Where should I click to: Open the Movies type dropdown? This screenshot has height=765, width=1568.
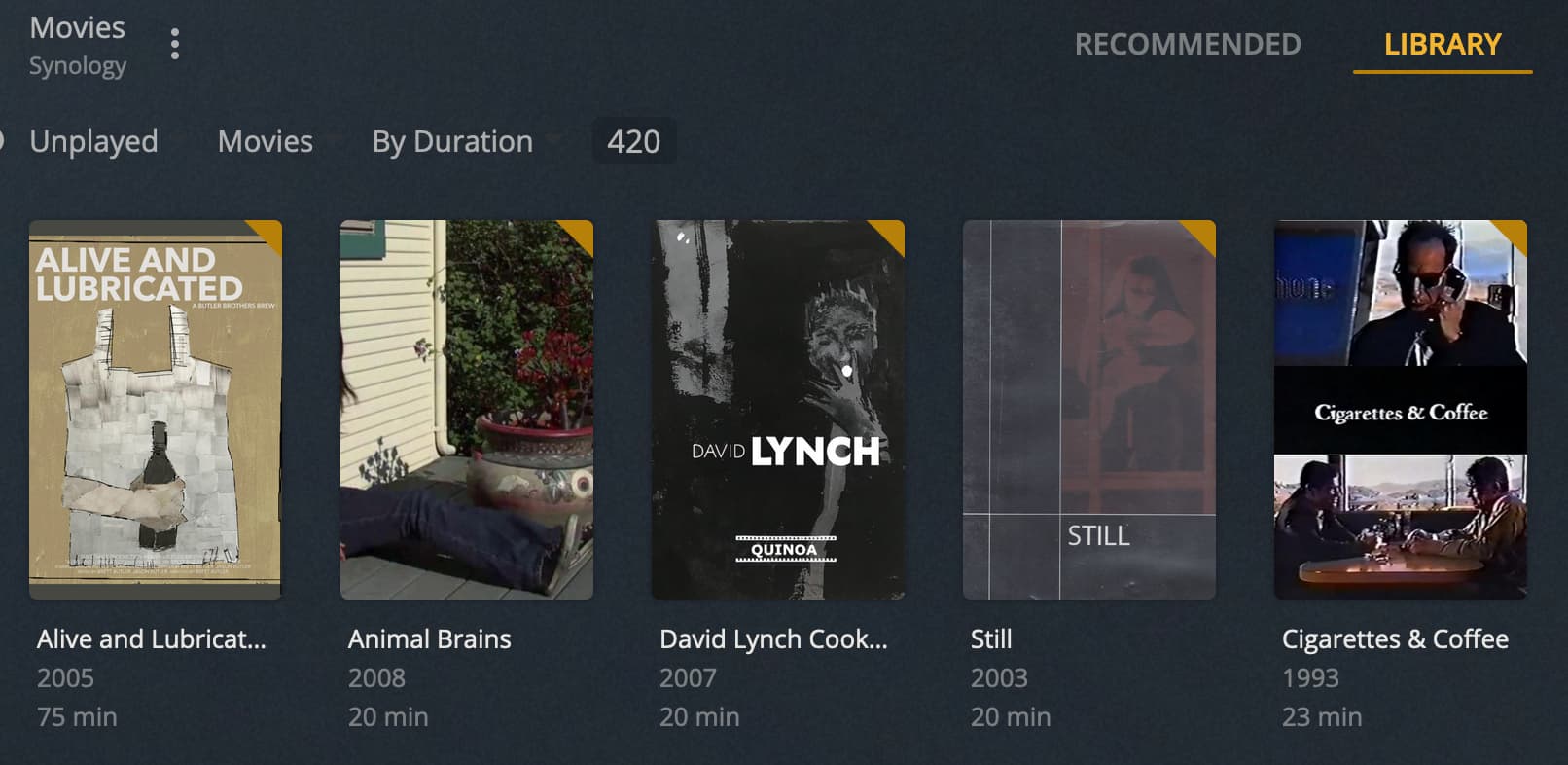click(266, 142)
